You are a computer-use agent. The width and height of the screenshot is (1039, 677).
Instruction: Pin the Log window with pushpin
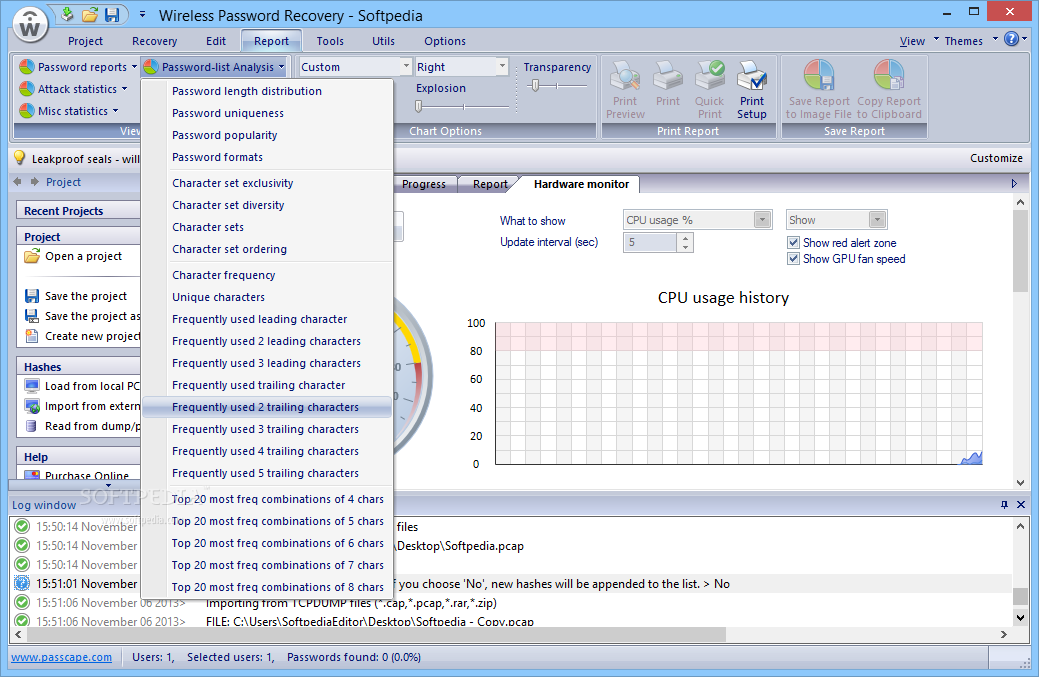pos(1005,505)
